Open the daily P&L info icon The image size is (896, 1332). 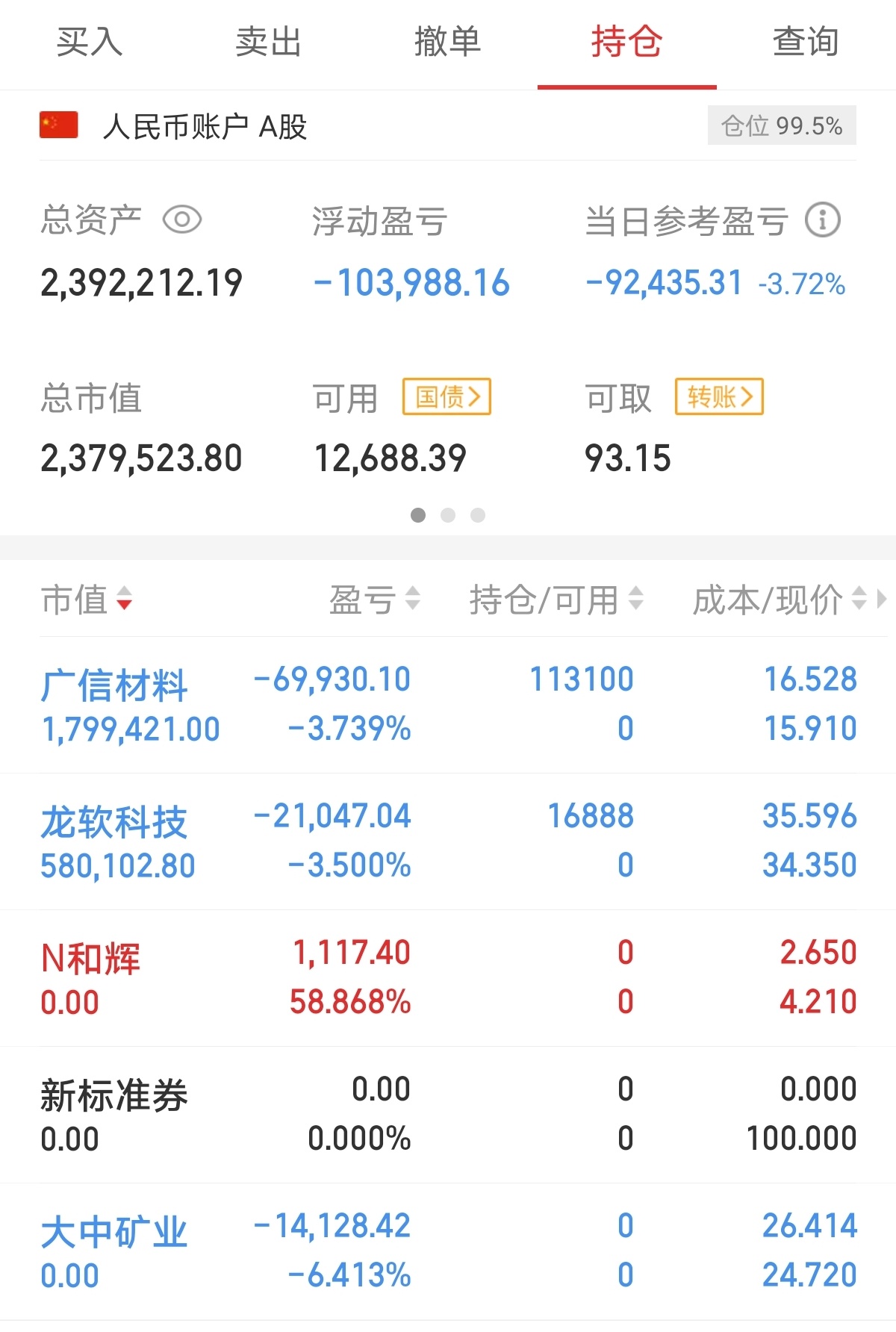[823, 220]
